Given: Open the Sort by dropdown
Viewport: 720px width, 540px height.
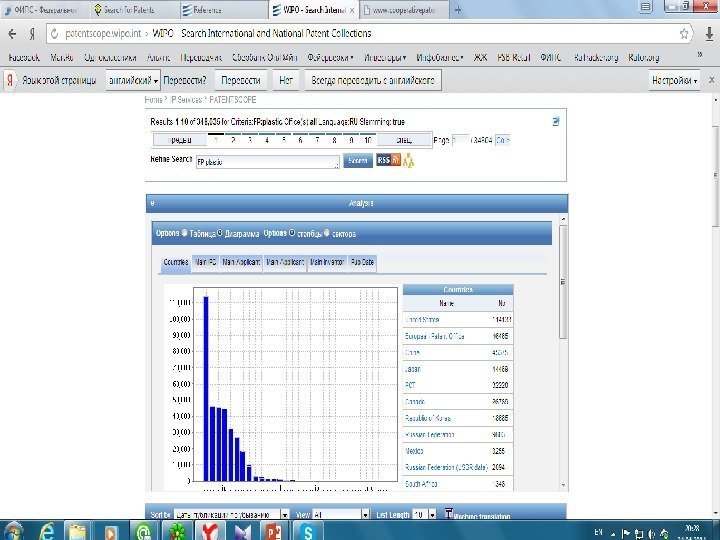Looking at the screenshot, I should [x=231, y=515].
